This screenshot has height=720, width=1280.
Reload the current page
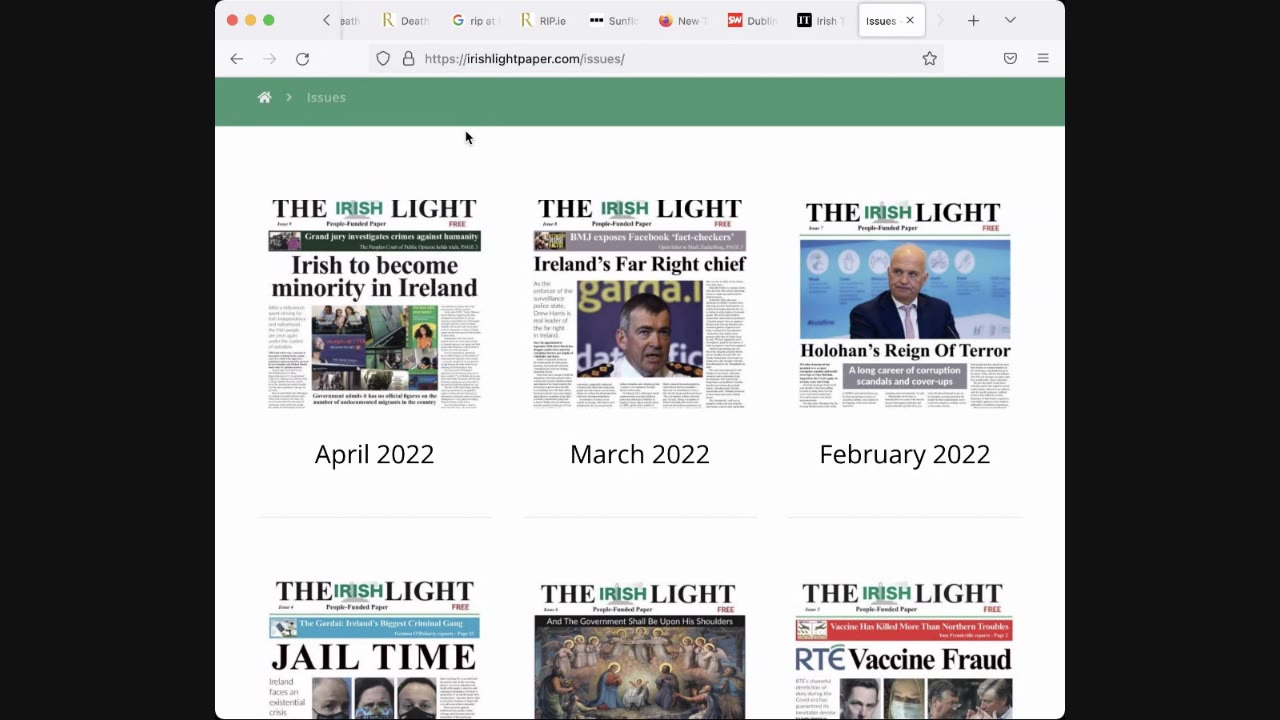tap(302, 59)
